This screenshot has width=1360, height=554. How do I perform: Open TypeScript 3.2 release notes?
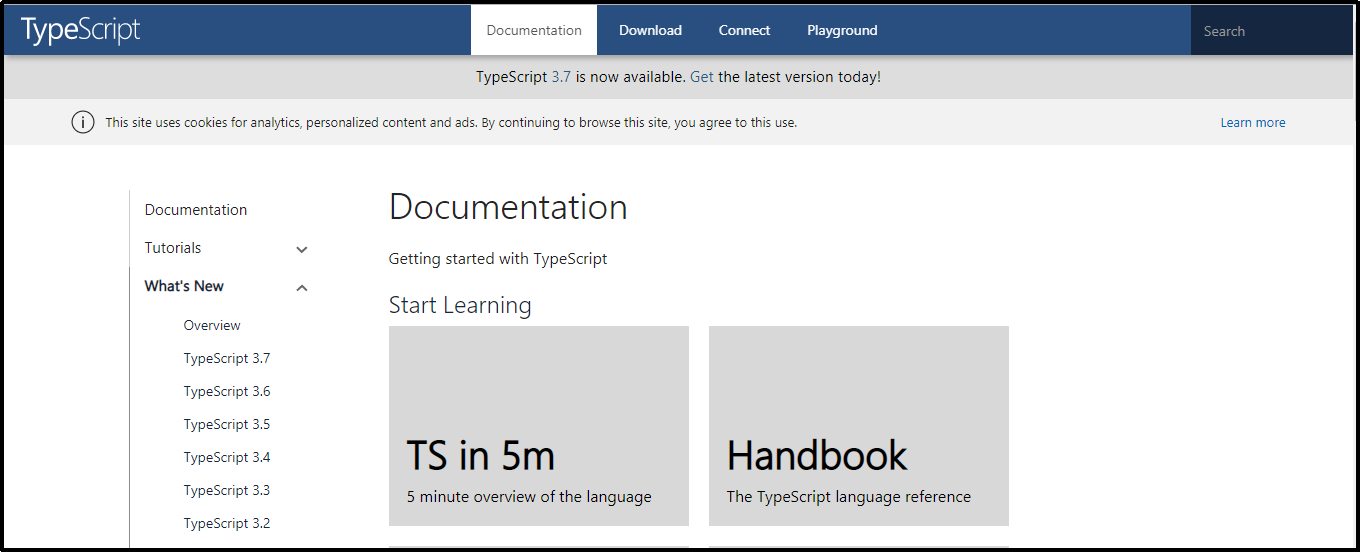227,523
